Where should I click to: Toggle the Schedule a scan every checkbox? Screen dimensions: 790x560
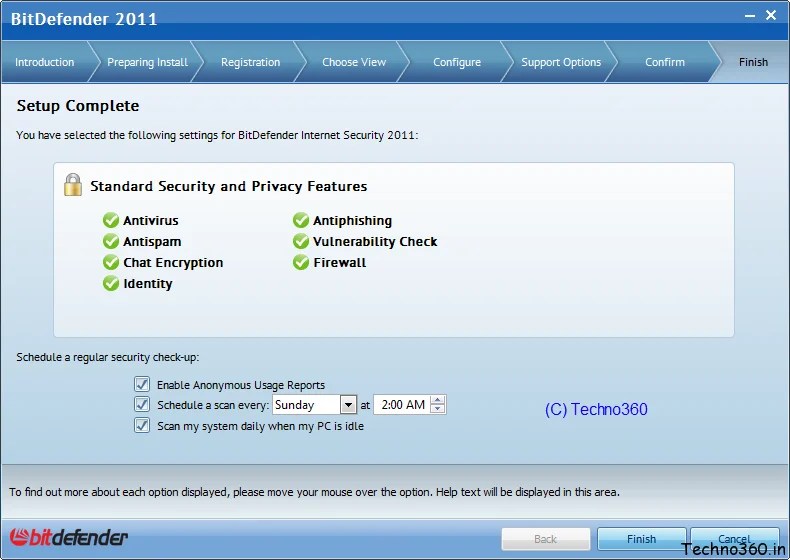pyautogui.click(x=142, y=404)
